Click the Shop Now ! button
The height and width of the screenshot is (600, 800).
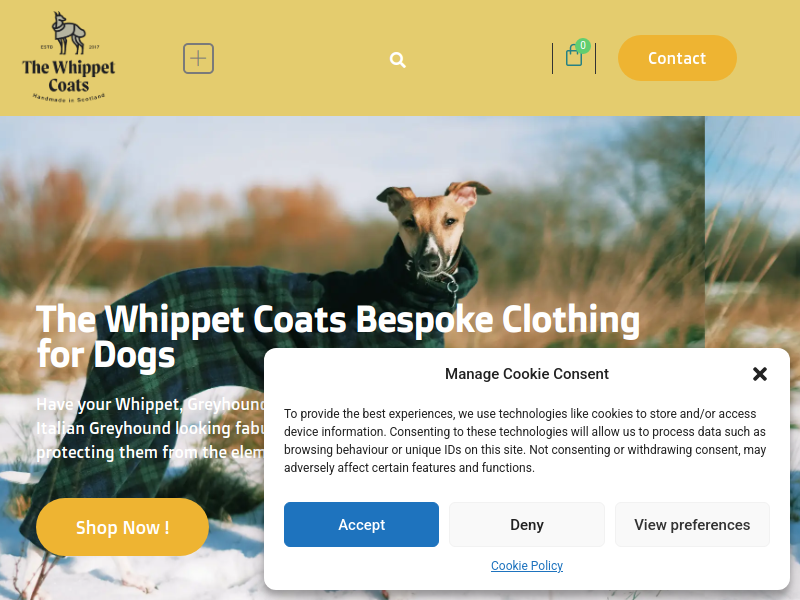click(122, 527)
